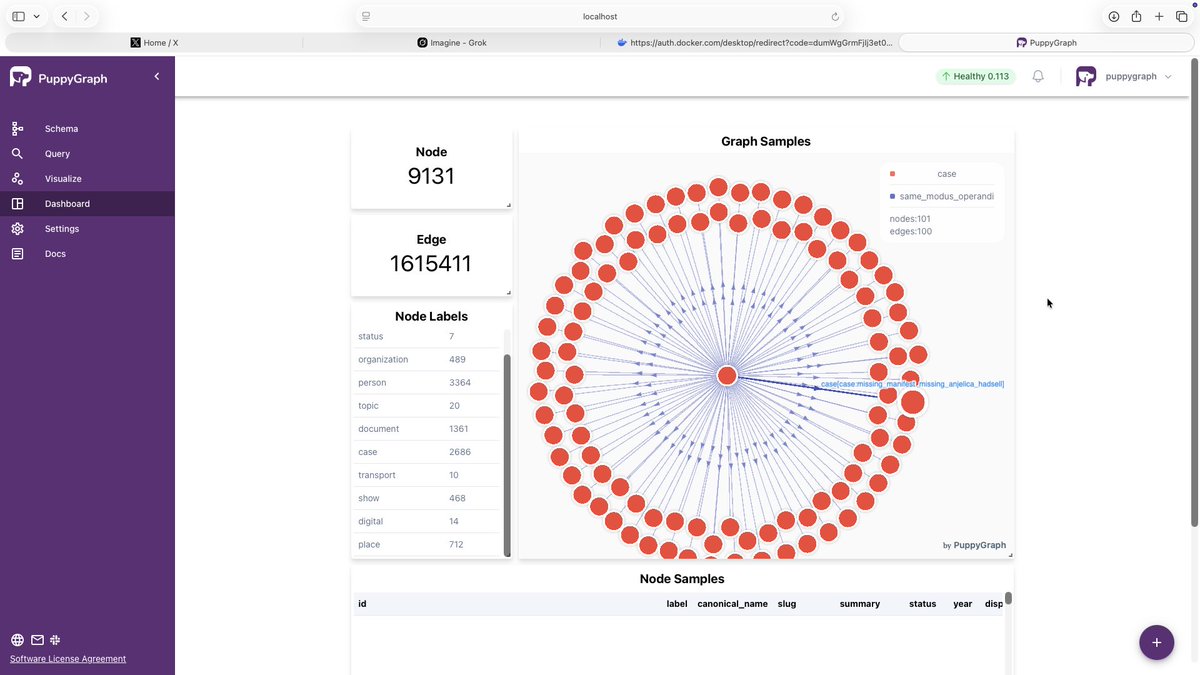1200x675 pixels.
Task: Reload the page with the refresh icon
Action: coord(835,17)
